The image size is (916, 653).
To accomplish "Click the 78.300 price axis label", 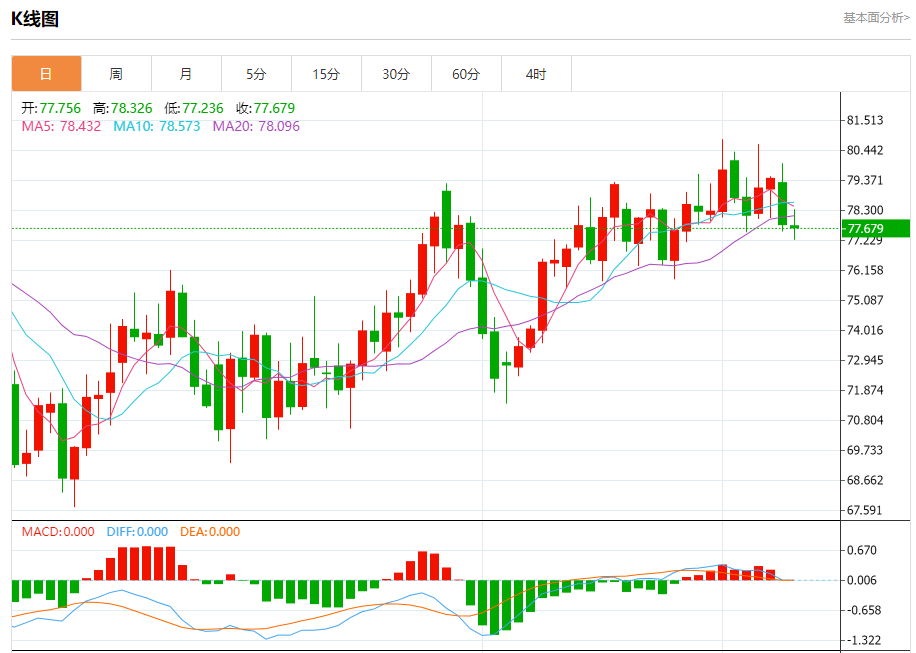I will pyautogui.click(x=865, y=210).
